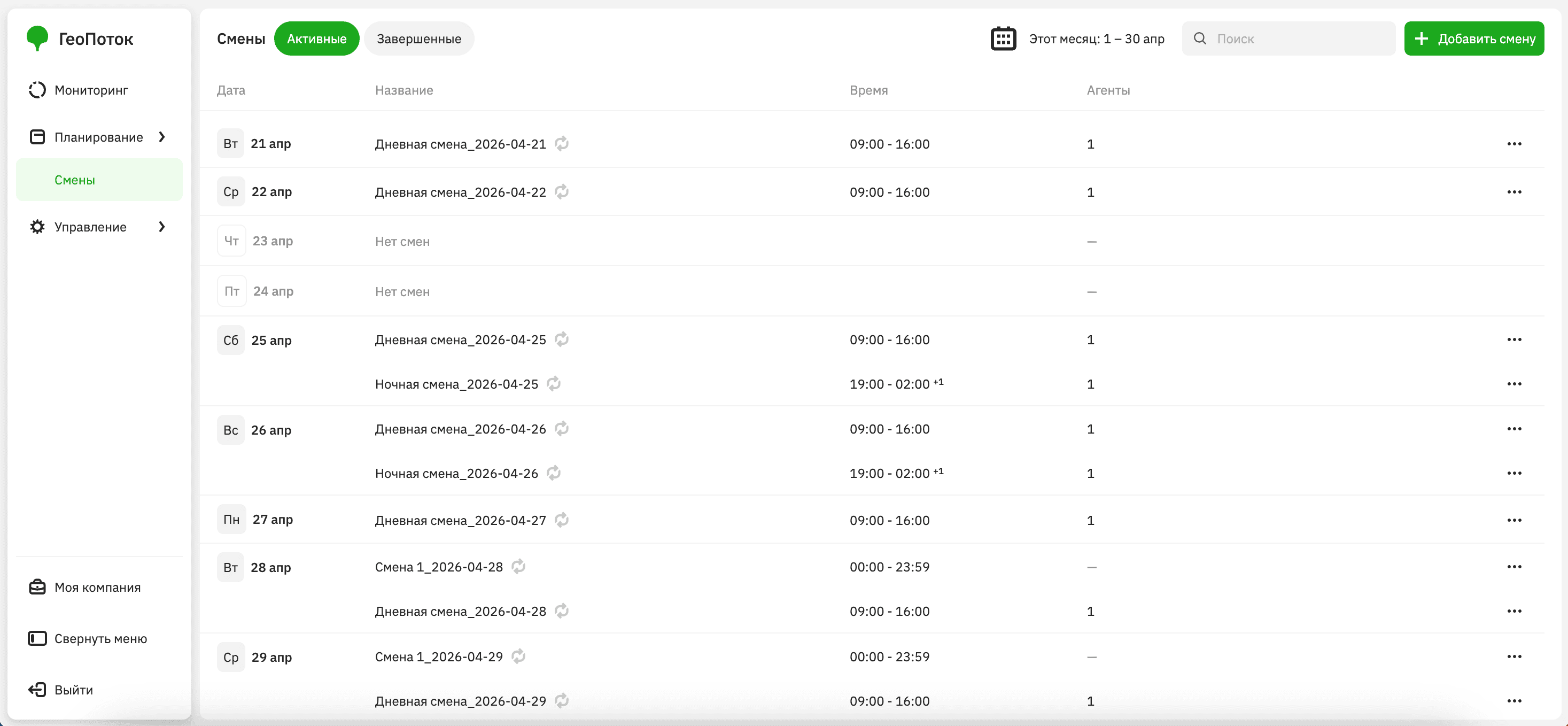The width and height of the screenshot is (1568, 726).
Task: Open shift Ночная смена_2026-04-25
Action: (x=456, y=384)
